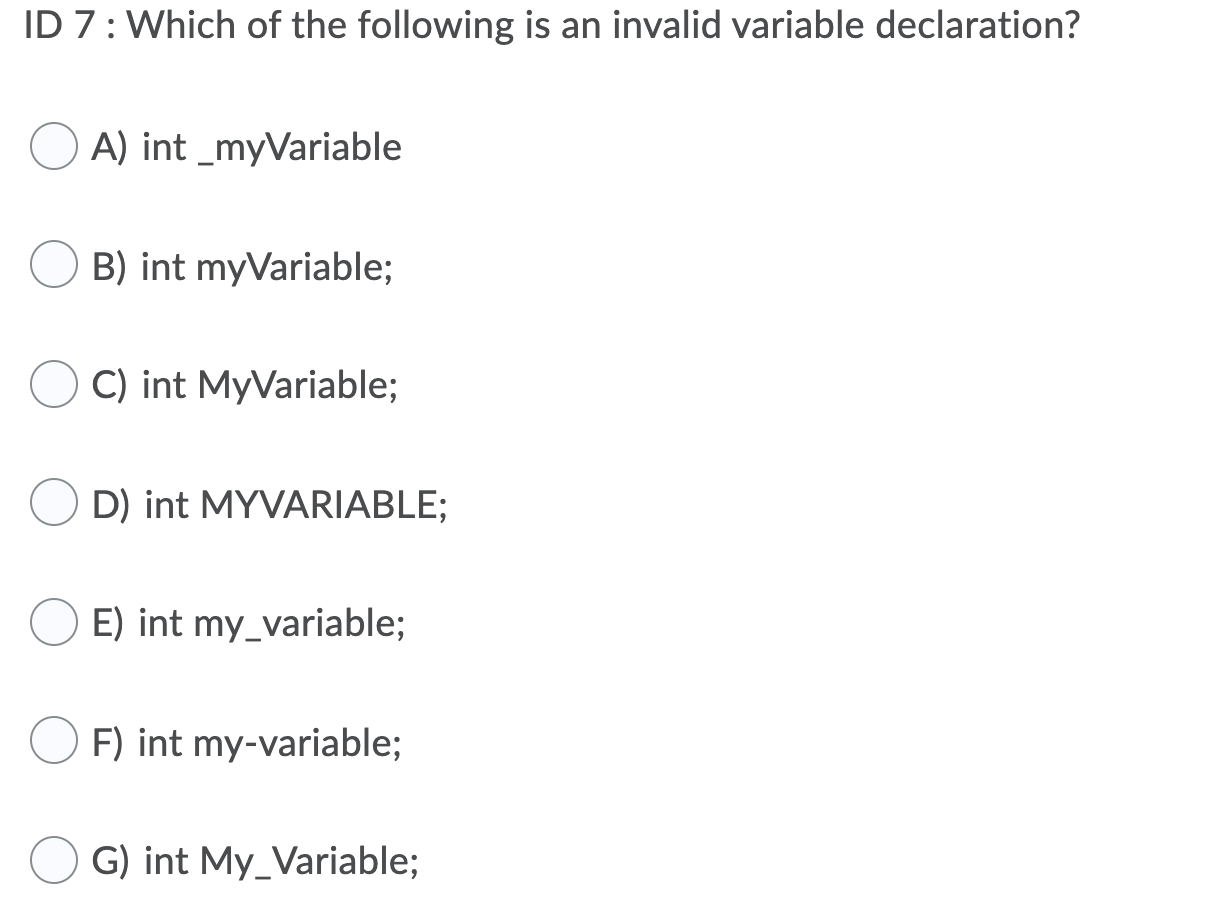
Task: Select radio button for option C
Action: (54, 384)
